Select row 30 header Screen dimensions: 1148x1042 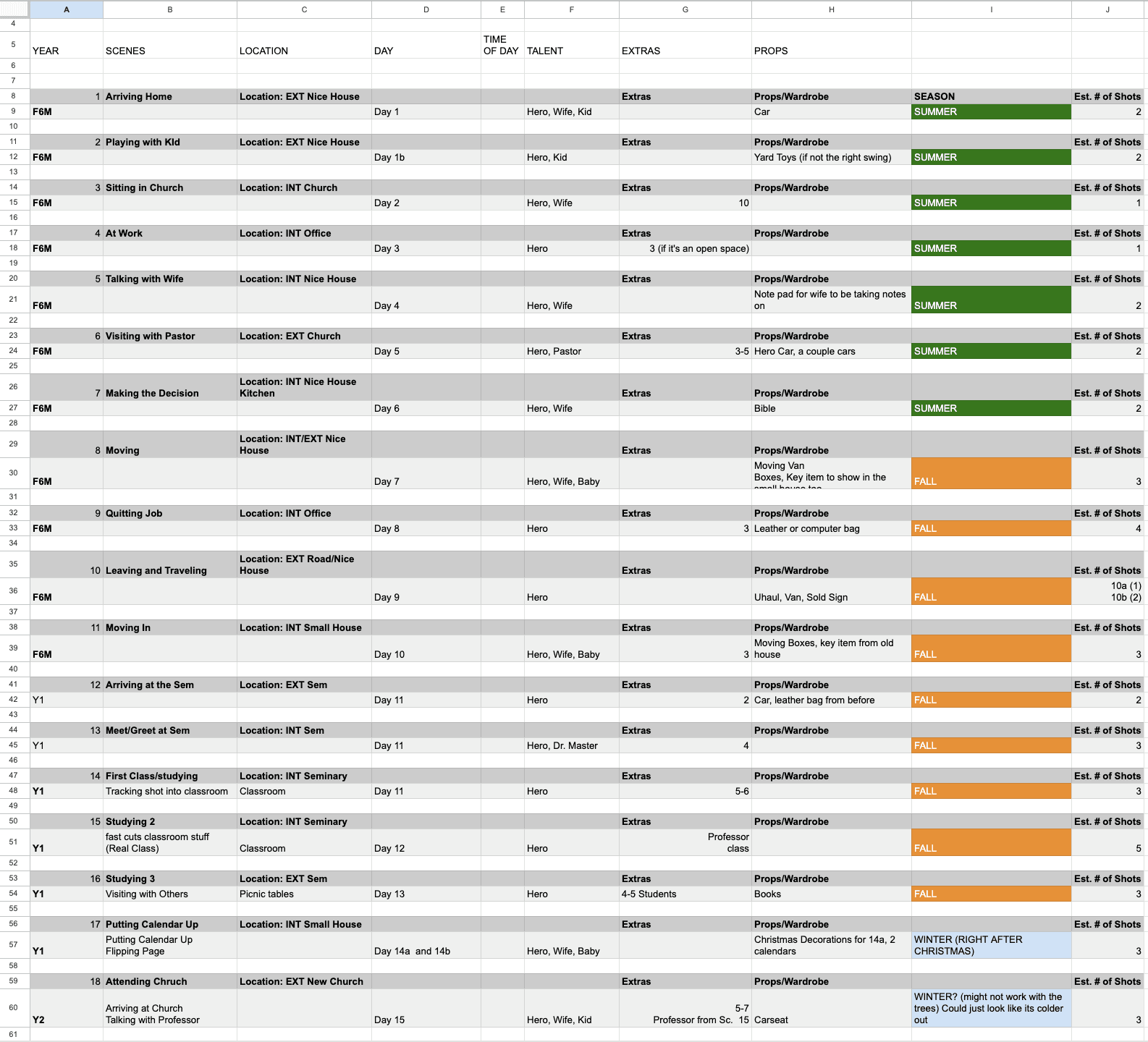click(14, 473)
